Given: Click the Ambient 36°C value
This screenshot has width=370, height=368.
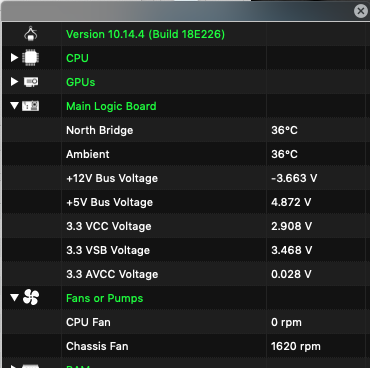Looking at the screenshot, I should (284, 154).
